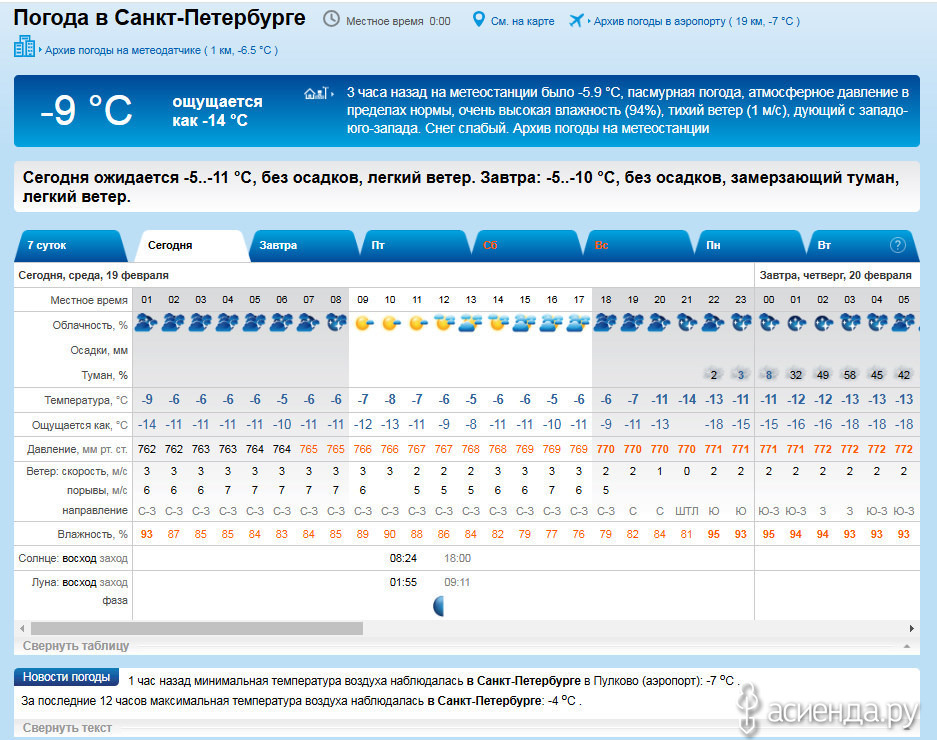Image resolution: width=937 pixels, height=740 pixels.
Task: Click the moonrise time 01:55
Action: pyautogui.click(x=403, y=582)
